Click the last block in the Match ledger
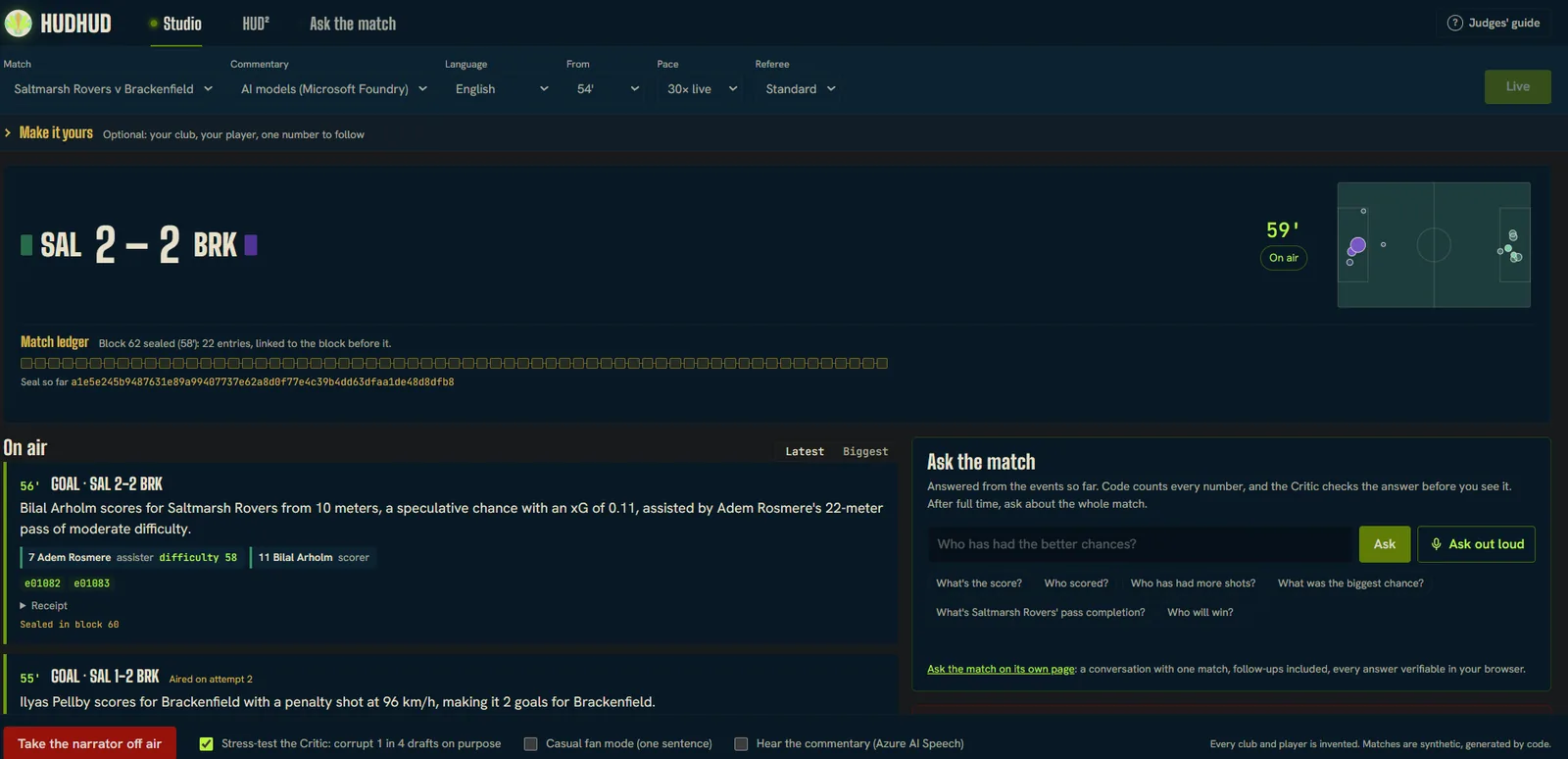 pyautogui.click(x=881, y=363)
